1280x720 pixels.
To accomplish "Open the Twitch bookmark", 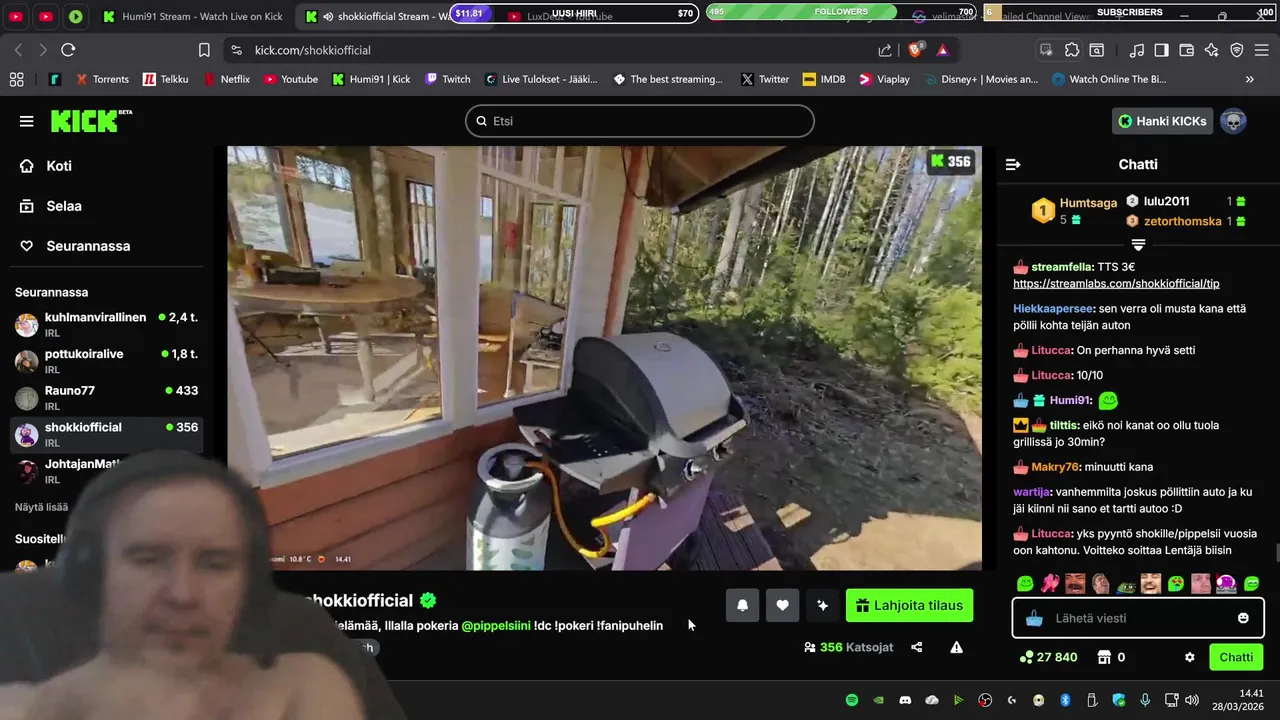I will click(x=447, y=79).
